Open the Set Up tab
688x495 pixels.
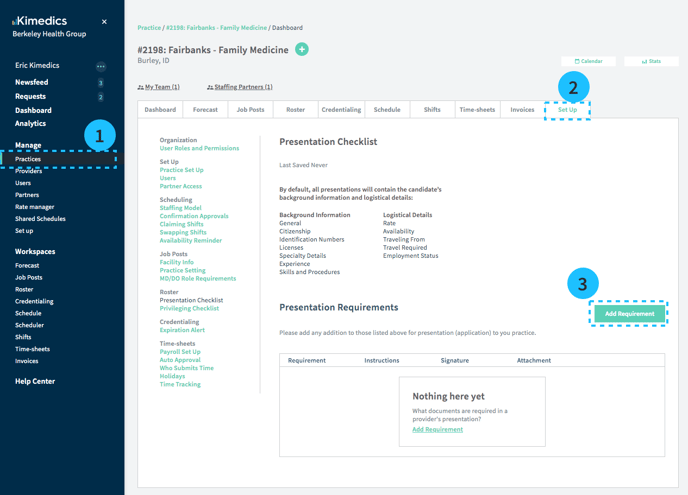click(567, 110)
